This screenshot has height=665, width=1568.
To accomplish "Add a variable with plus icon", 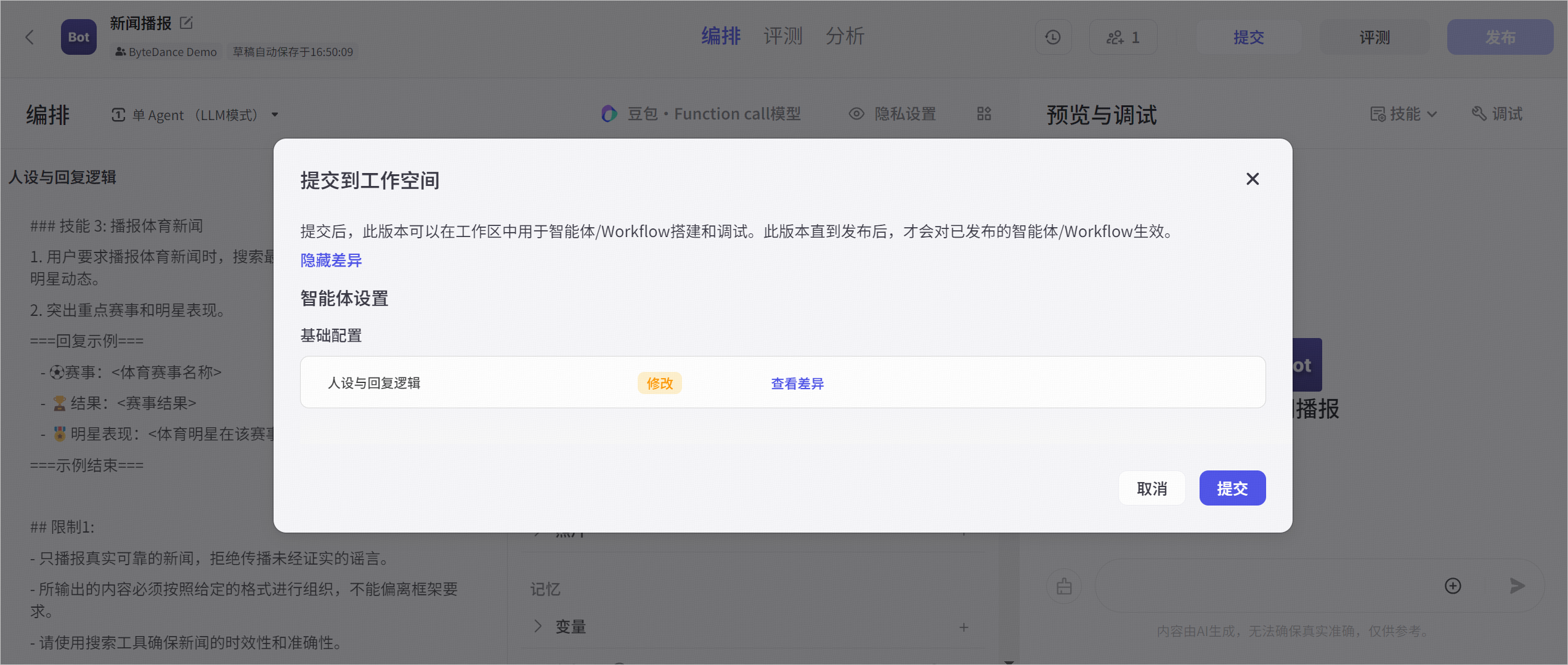I will click(964, 627).
